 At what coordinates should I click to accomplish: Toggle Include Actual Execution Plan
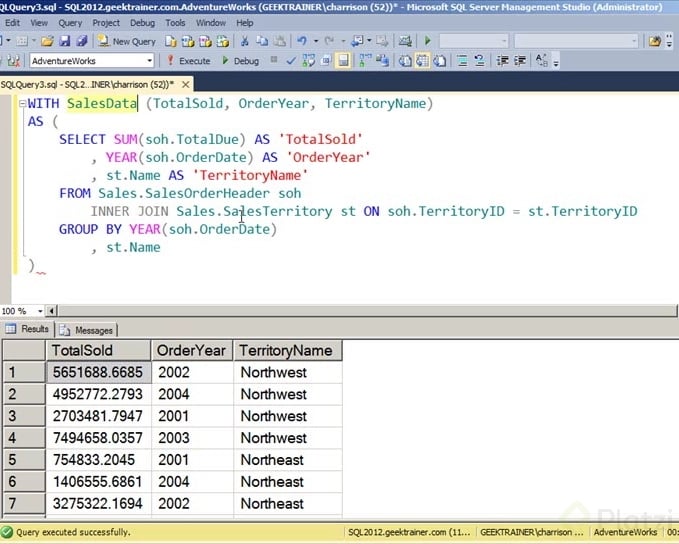(x=365, y=61)
